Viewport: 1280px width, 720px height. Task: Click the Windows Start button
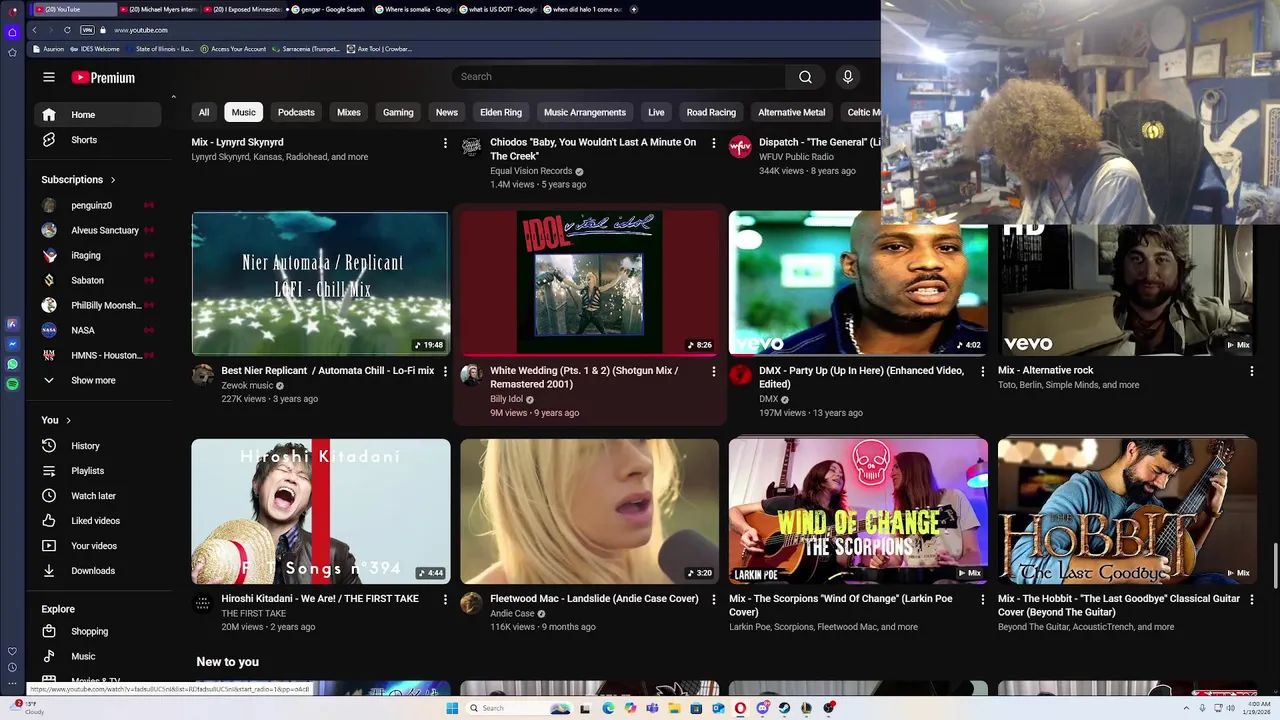452,708
